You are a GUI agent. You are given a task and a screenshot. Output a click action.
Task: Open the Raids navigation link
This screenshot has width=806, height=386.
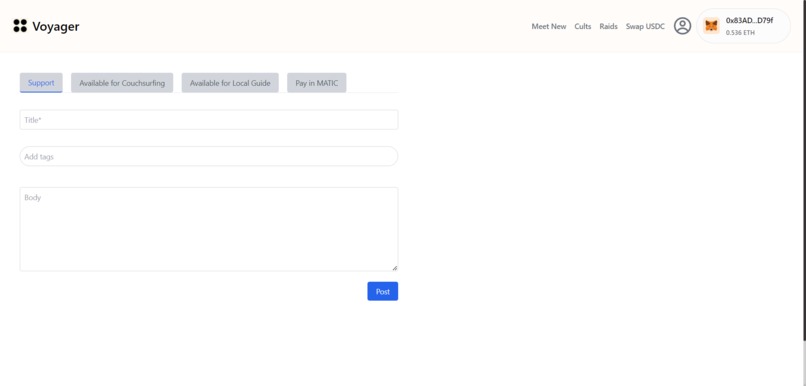(608, 26)
